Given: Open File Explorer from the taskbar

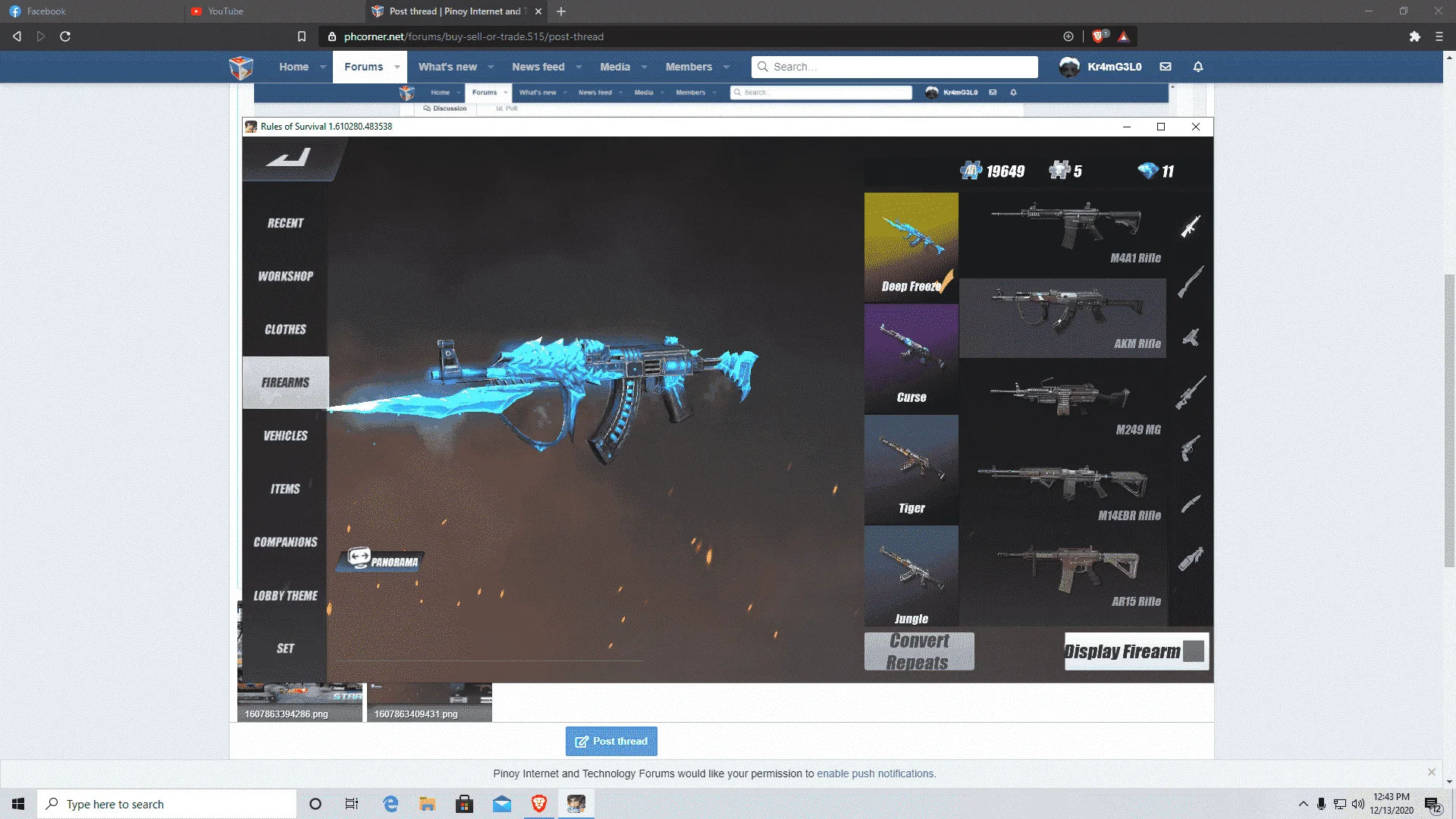Looking at the screenshot, I should point(428,804).
